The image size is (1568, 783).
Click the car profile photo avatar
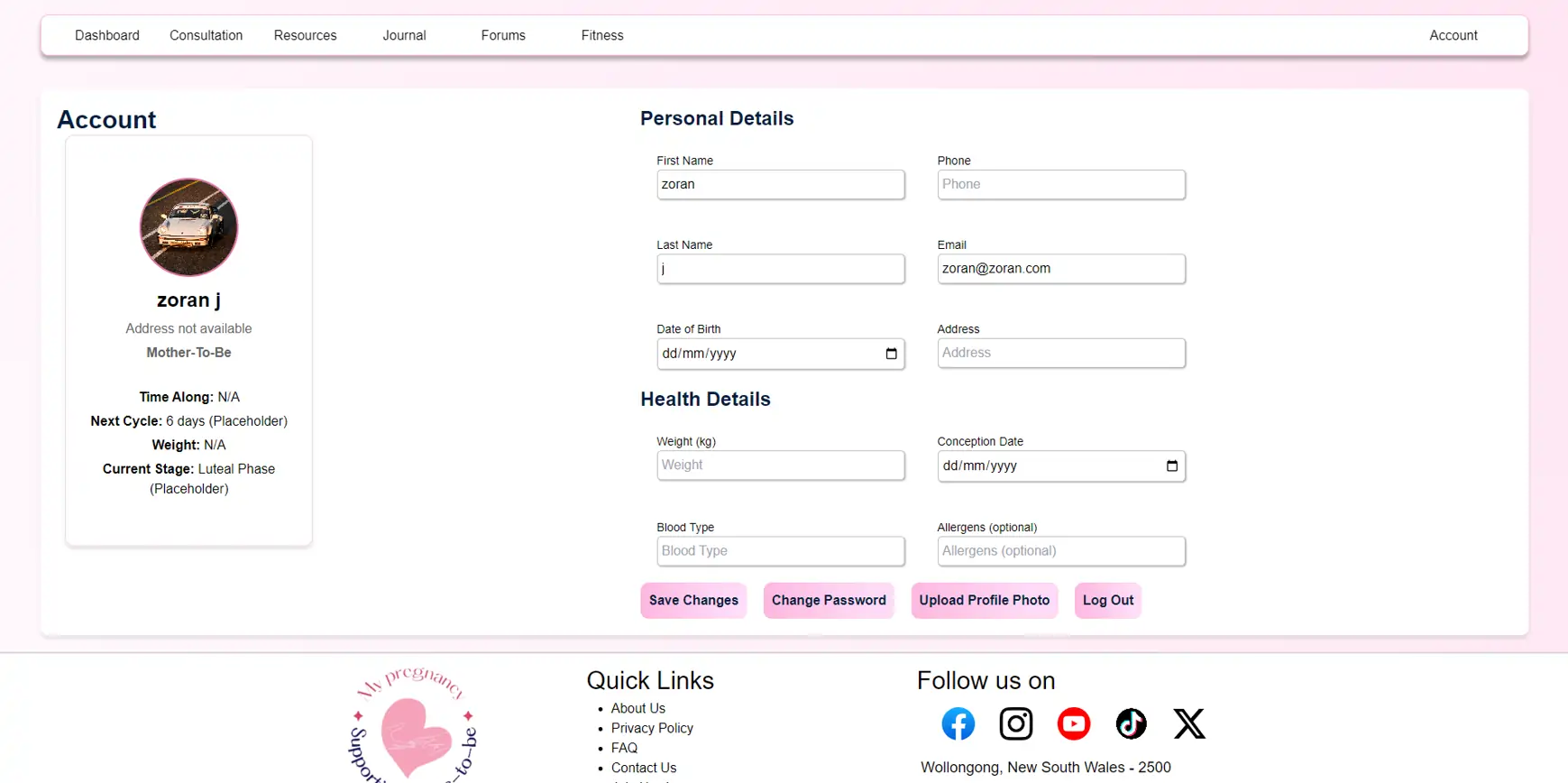(188, 227)
